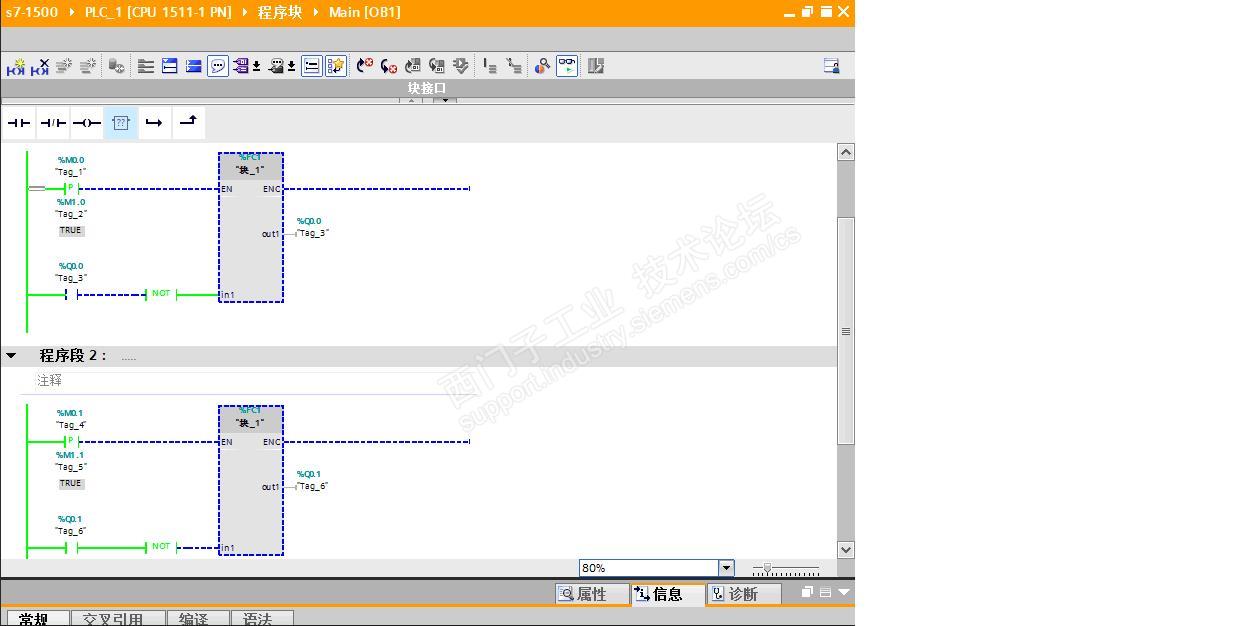Image resolution: width=1239 pixels, height=626 pixels.
Task: Toggle network comments display icon
Action: pos(312,66)
